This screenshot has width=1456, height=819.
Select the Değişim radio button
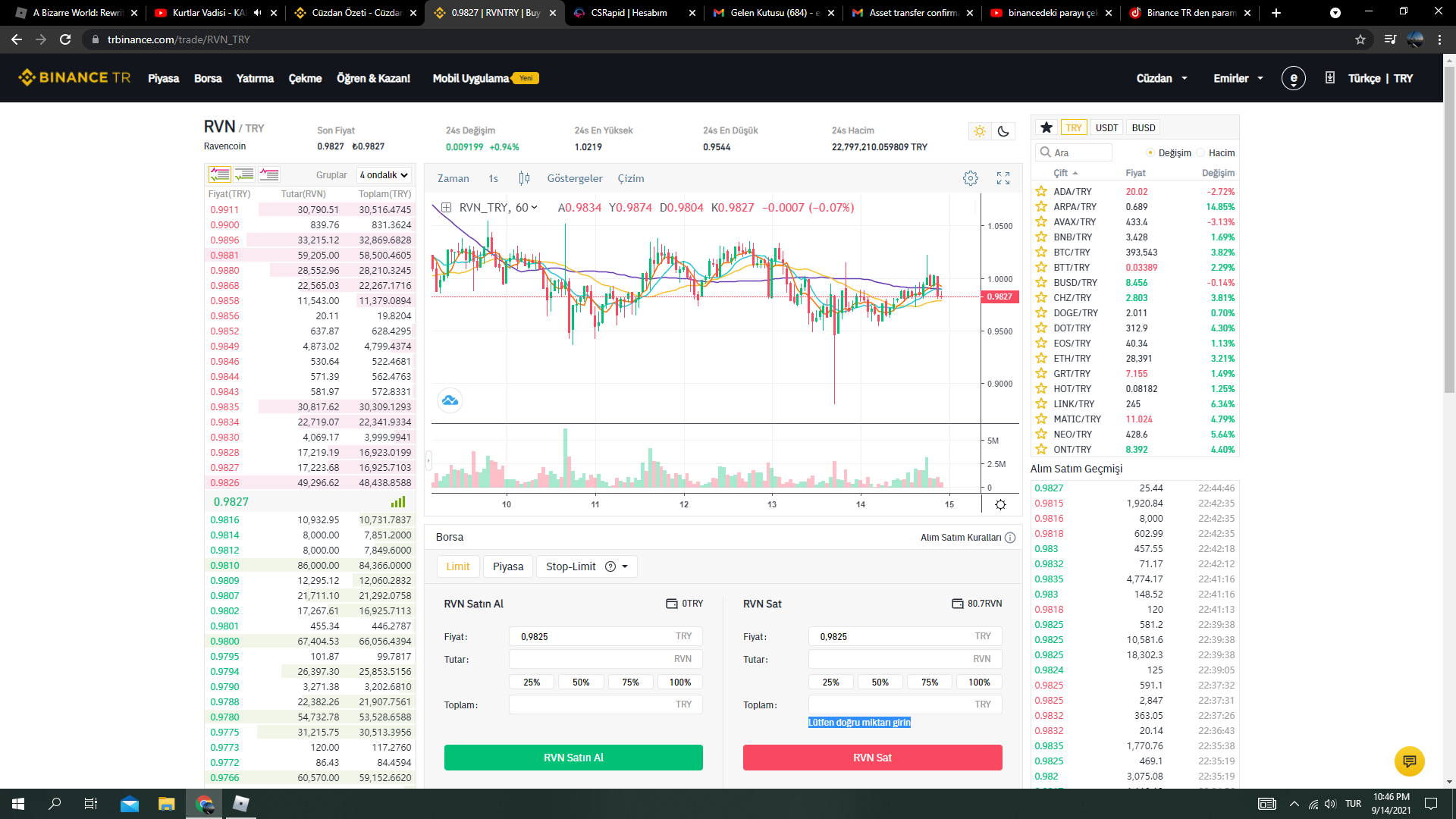1150,153
